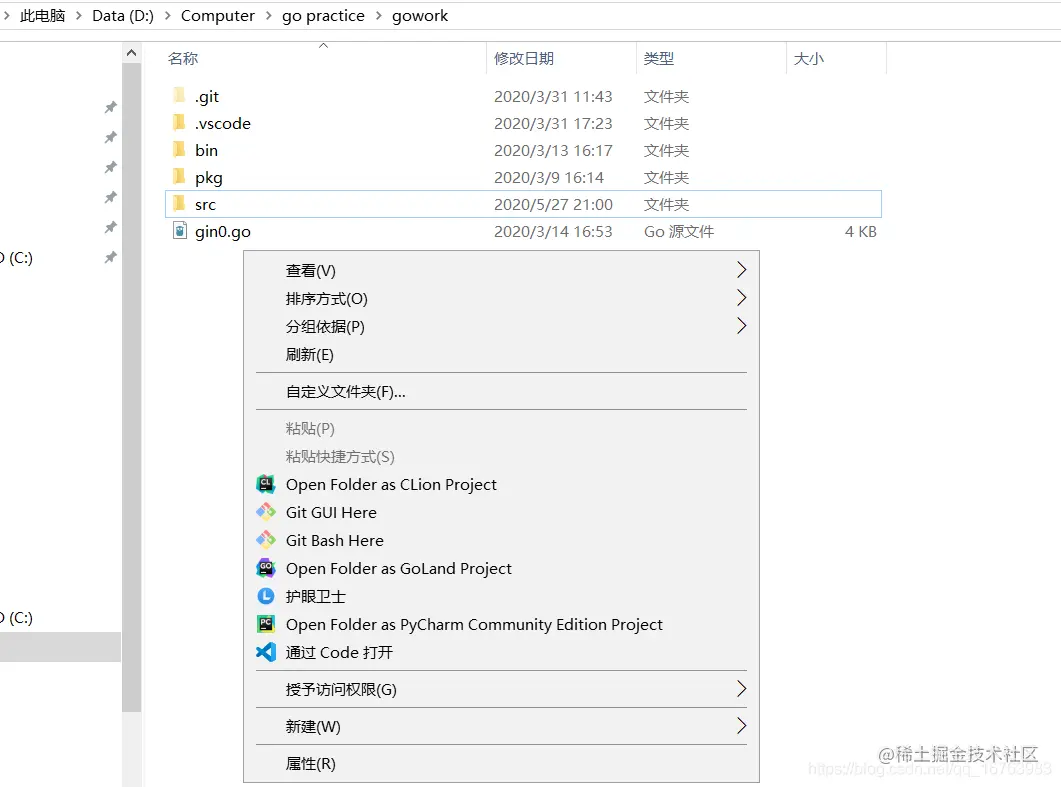Click navigation pane scrollbar up arrow

131,53
